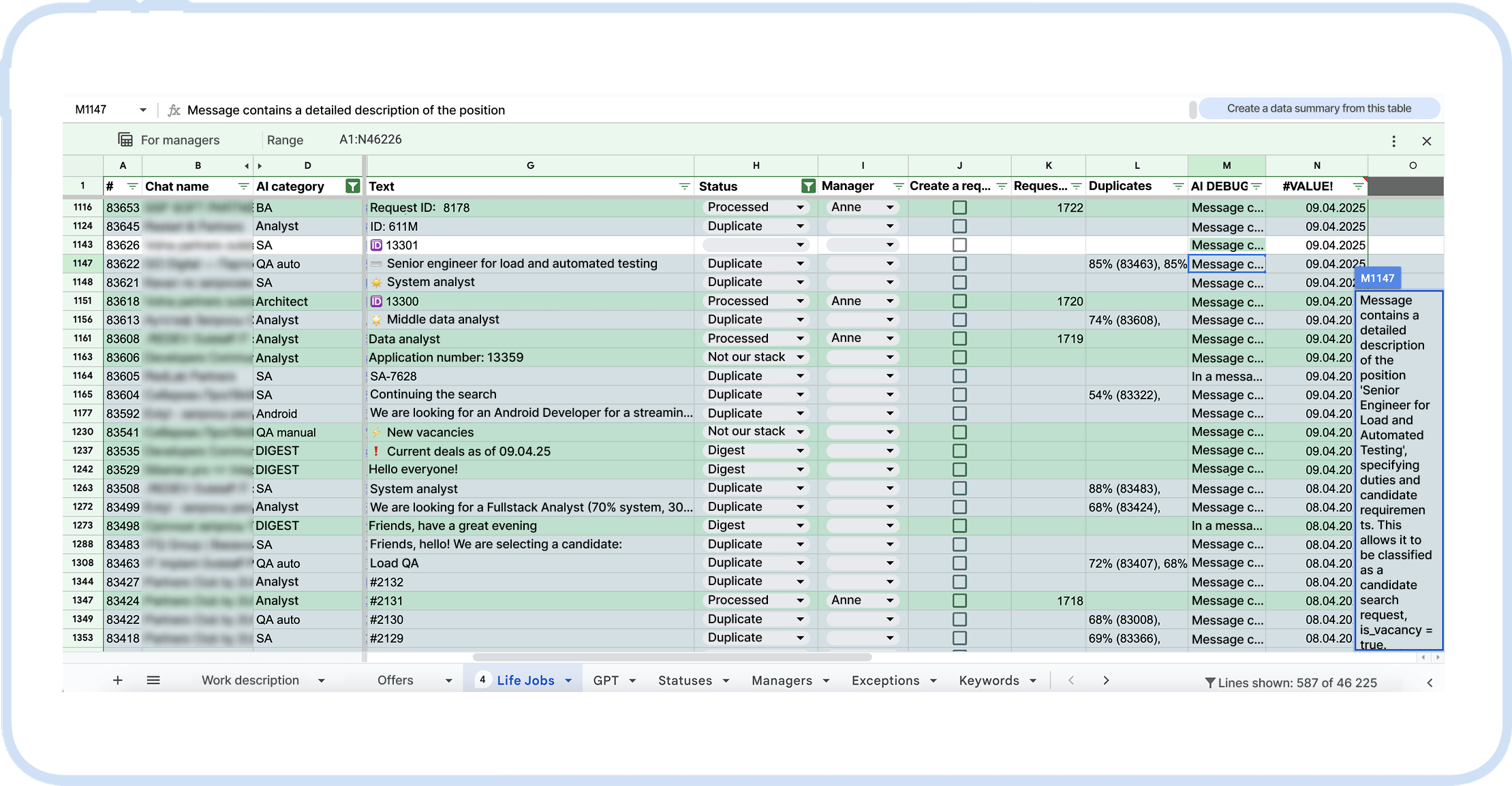Viewport: 1512px width, 786px height.
Task: Open the Keywords tab menu arrow
Action: click(1033, 681)
